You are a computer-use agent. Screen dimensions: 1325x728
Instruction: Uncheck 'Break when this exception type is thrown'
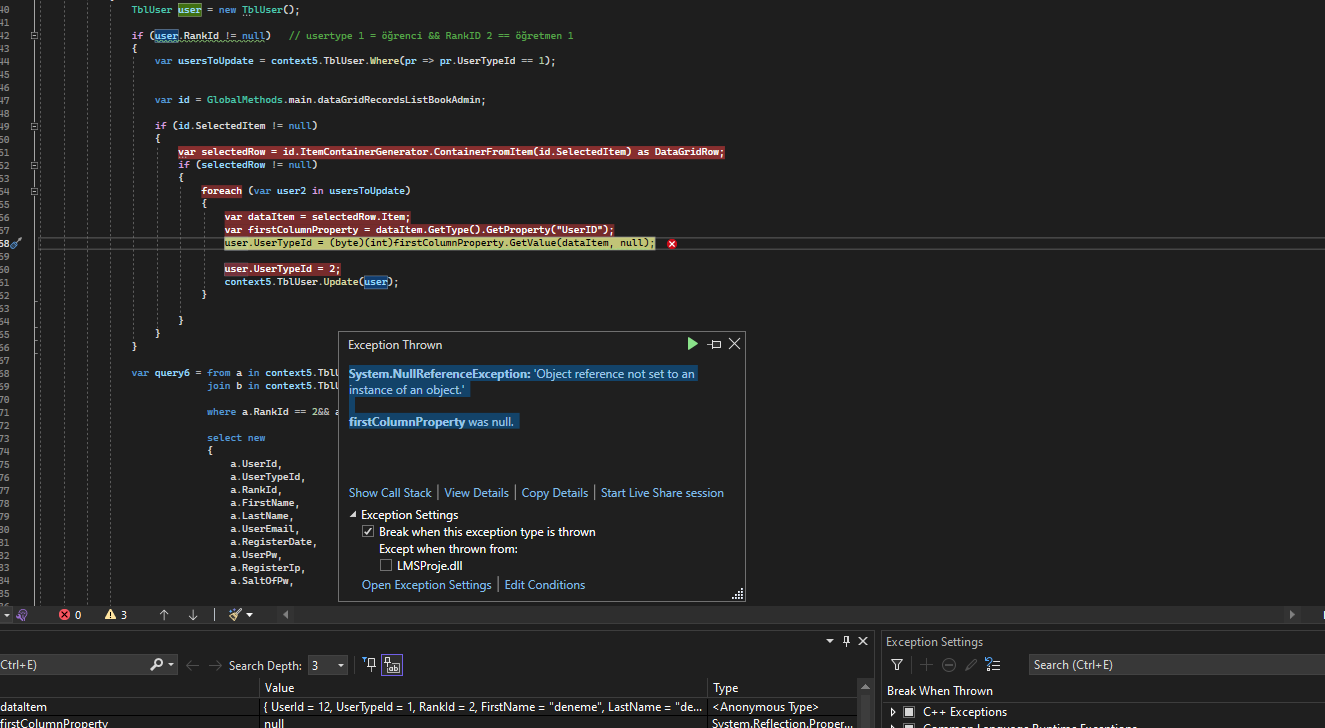(368, 532)
